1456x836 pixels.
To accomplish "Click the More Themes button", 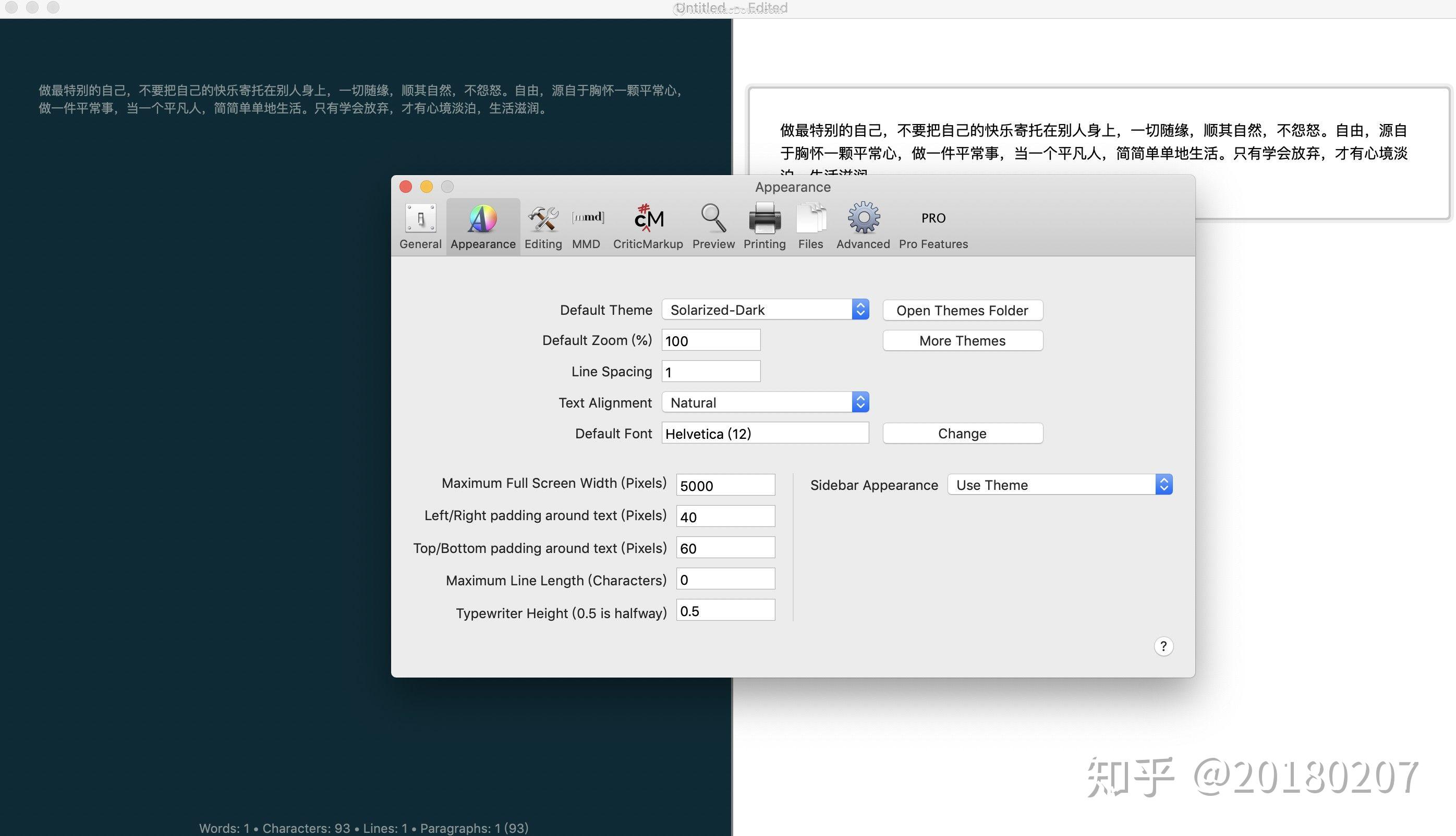I will (962, 340).
